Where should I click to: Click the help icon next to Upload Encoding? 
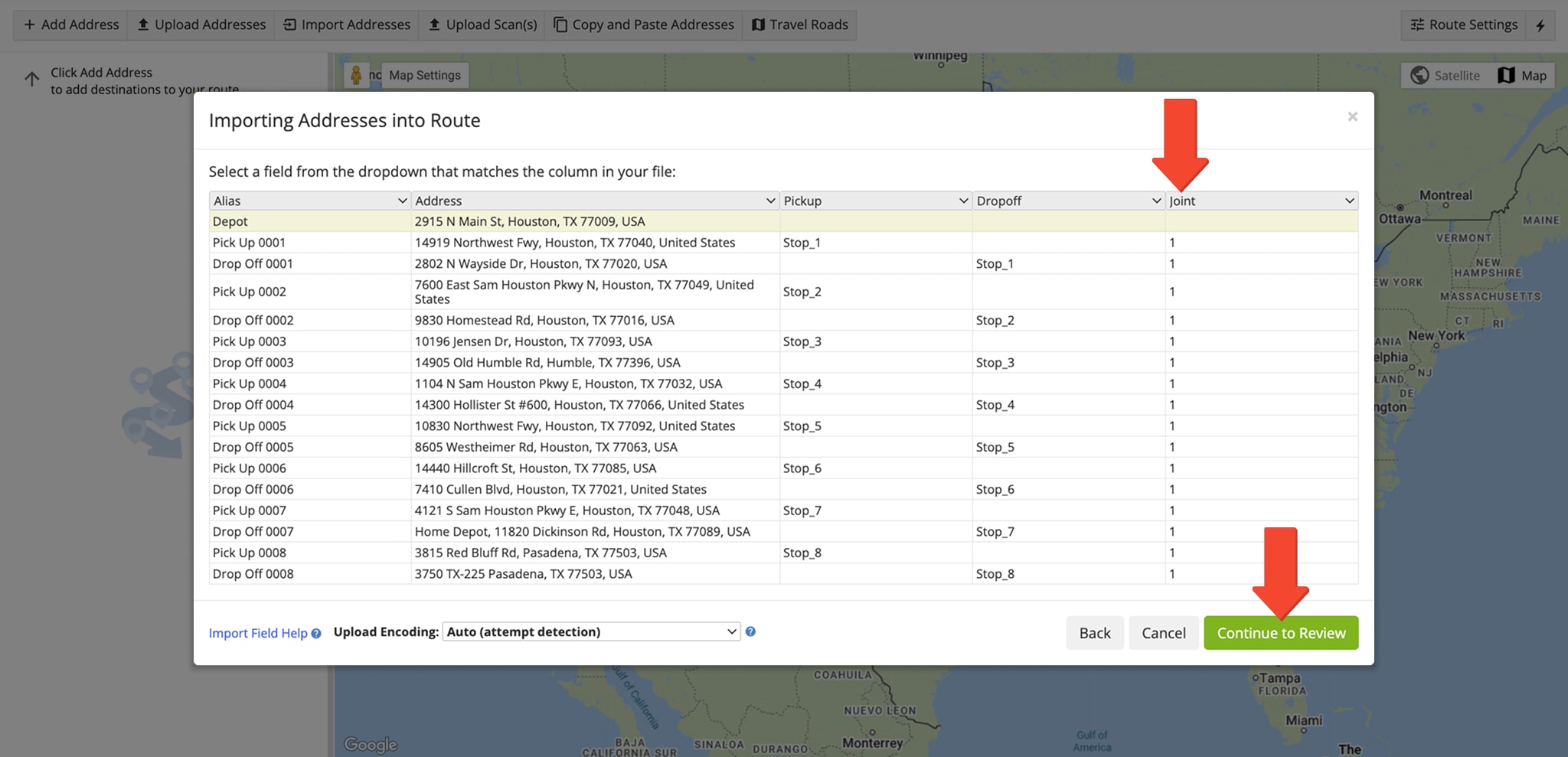[x=751, y=631]
